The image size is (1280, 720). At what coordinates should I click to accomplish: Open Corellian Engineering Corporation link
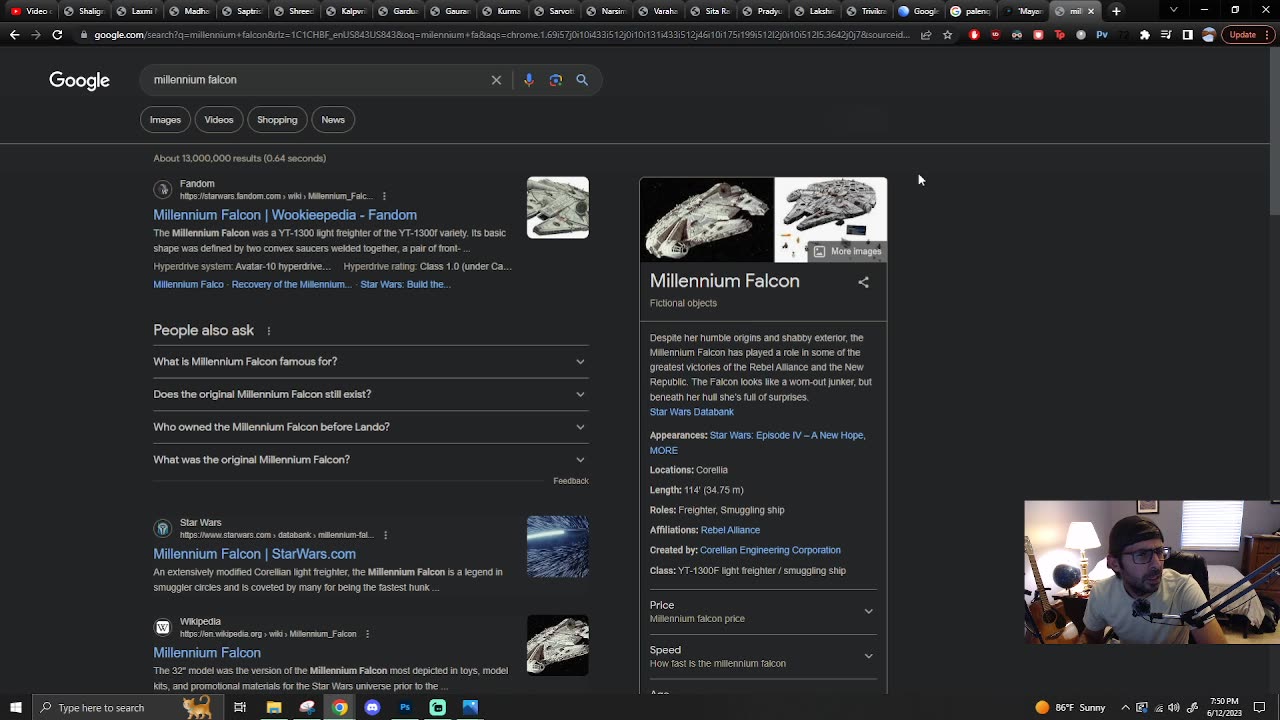pos(770,550)
